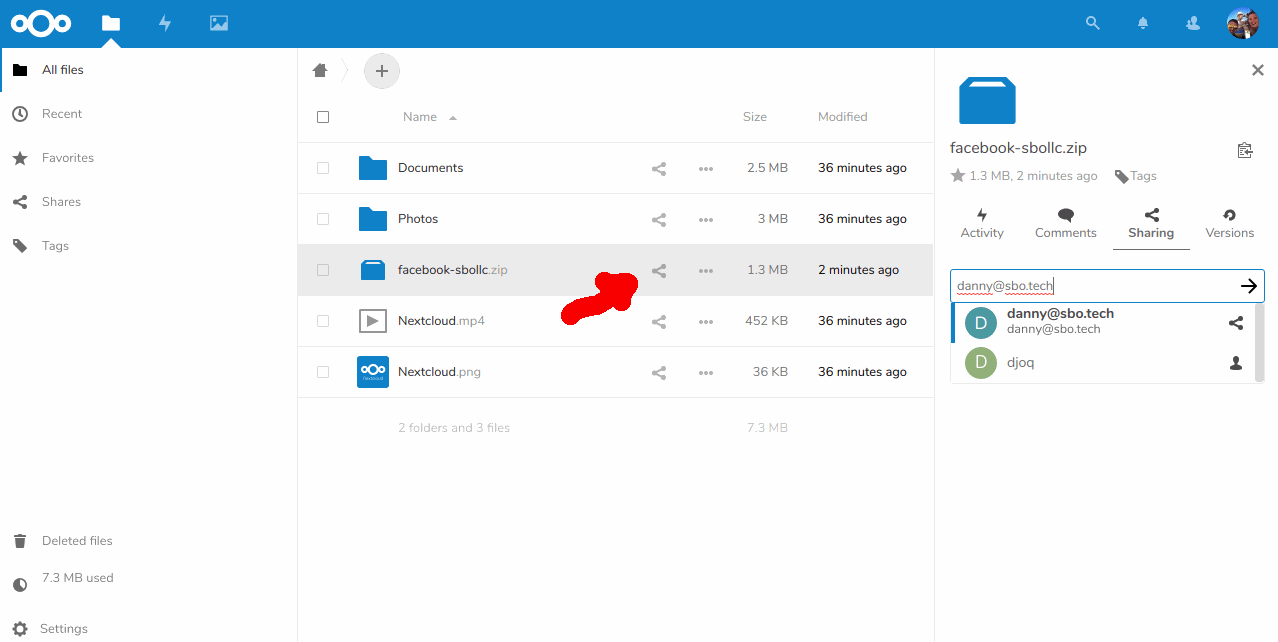Open the search magnifier

(x=1092, y=23)
